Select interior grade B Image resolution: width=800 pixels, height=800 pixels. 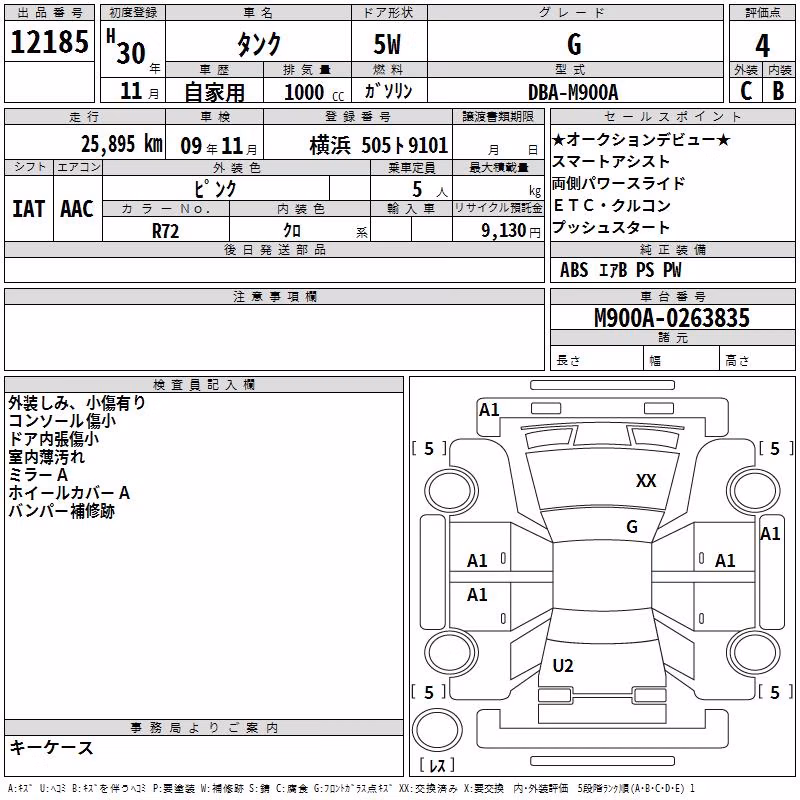pyautogui.click(x=778, y=91)
